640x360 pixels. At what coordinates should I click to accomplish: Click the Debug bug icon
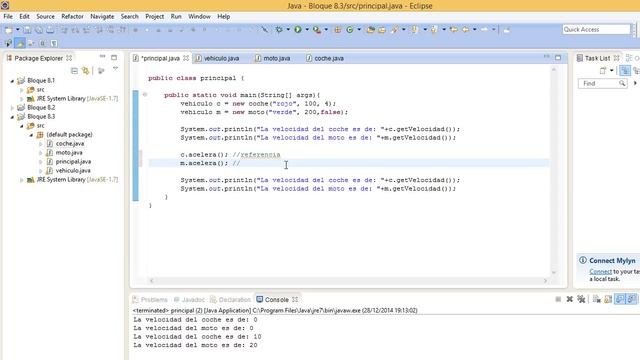pos(279,30)
